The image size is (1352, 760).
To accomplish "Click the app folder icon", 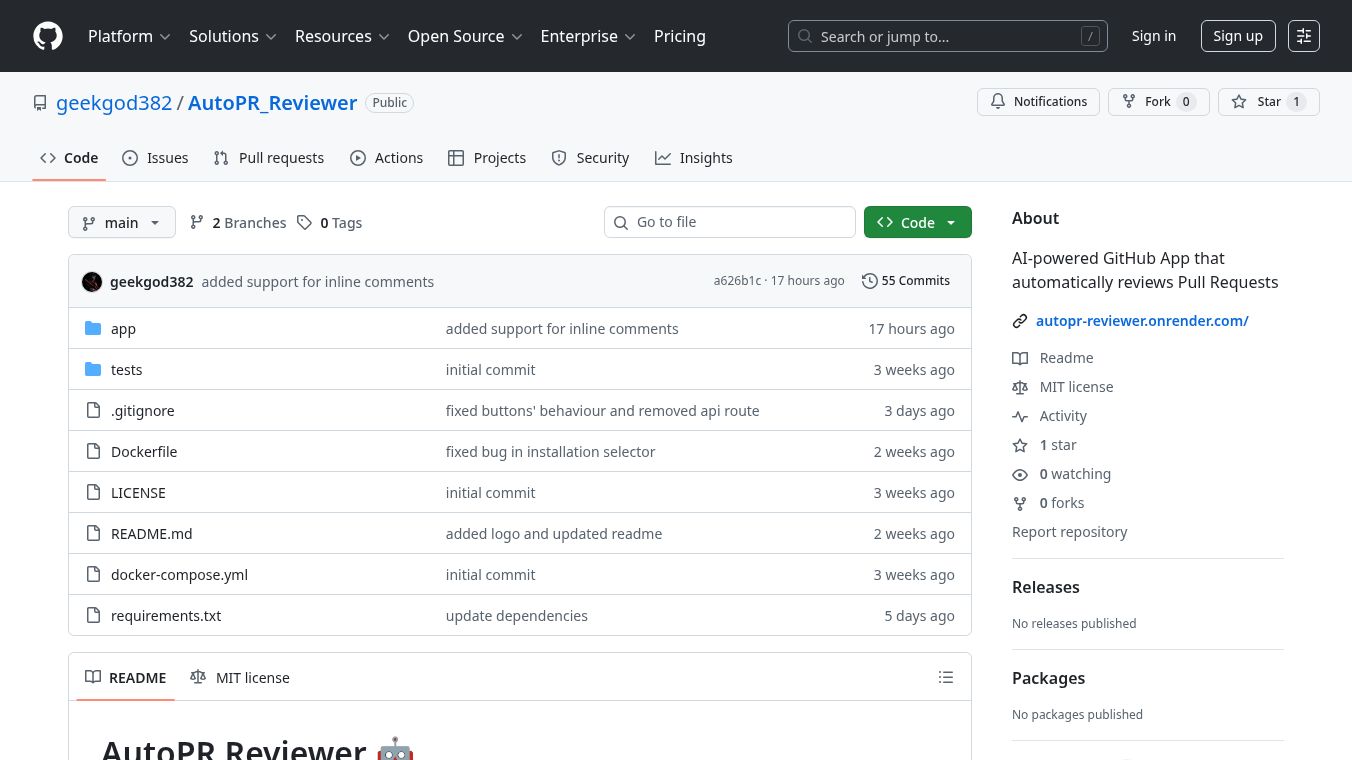I will (x=93, y=329).
